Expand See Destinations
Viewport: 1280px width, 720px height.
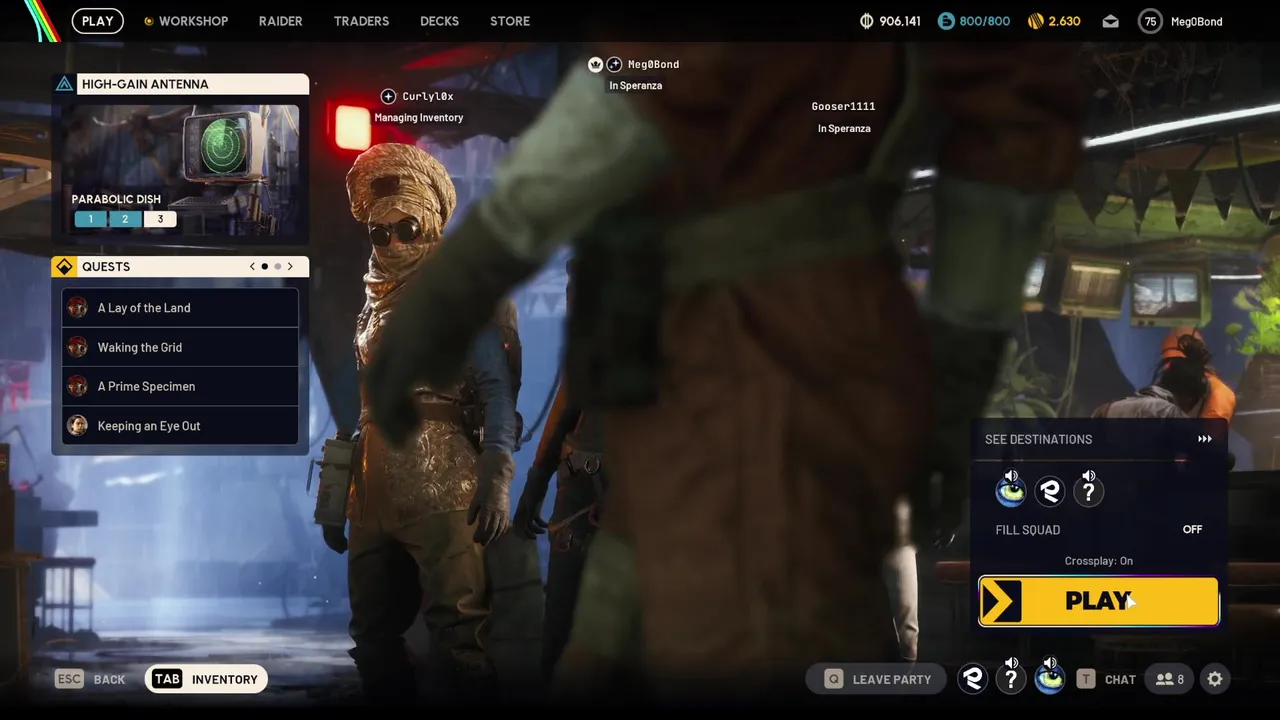pos(1098,439)
